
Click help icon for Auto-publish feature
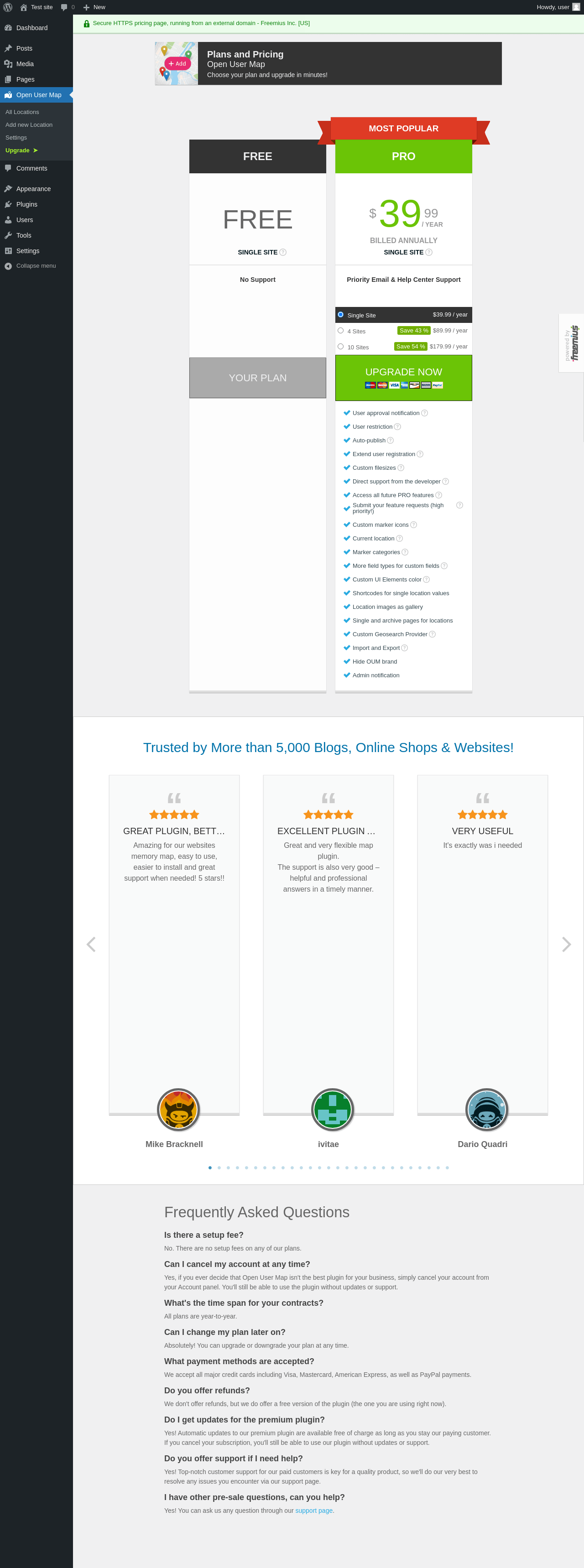click(391, 441)
